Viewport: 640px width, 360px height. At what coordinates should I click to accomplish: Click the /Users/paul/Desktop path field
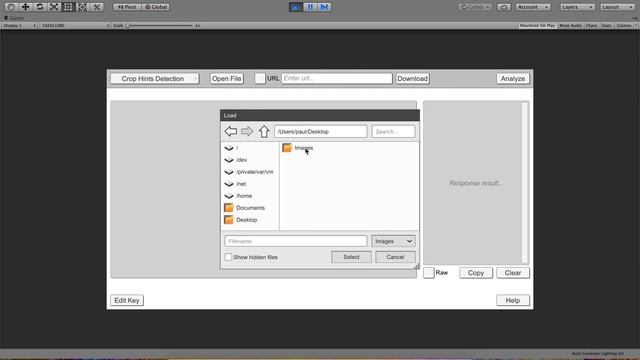point(320,131)
